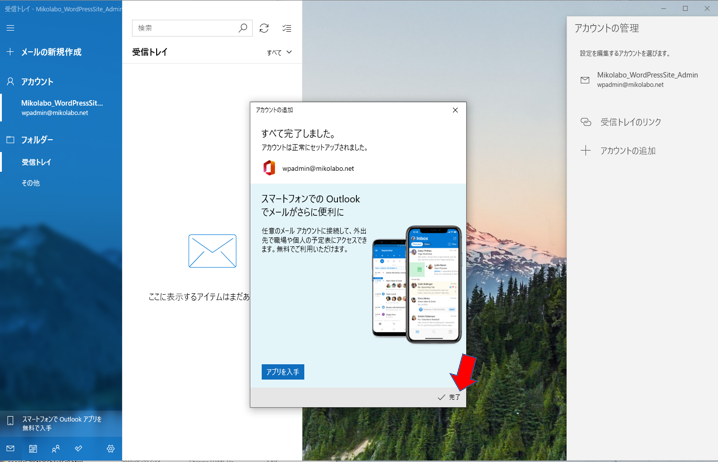This screenshot has width=720, height=463.
Task: Open the People contacts icon
Action: (x=56, y=449)
